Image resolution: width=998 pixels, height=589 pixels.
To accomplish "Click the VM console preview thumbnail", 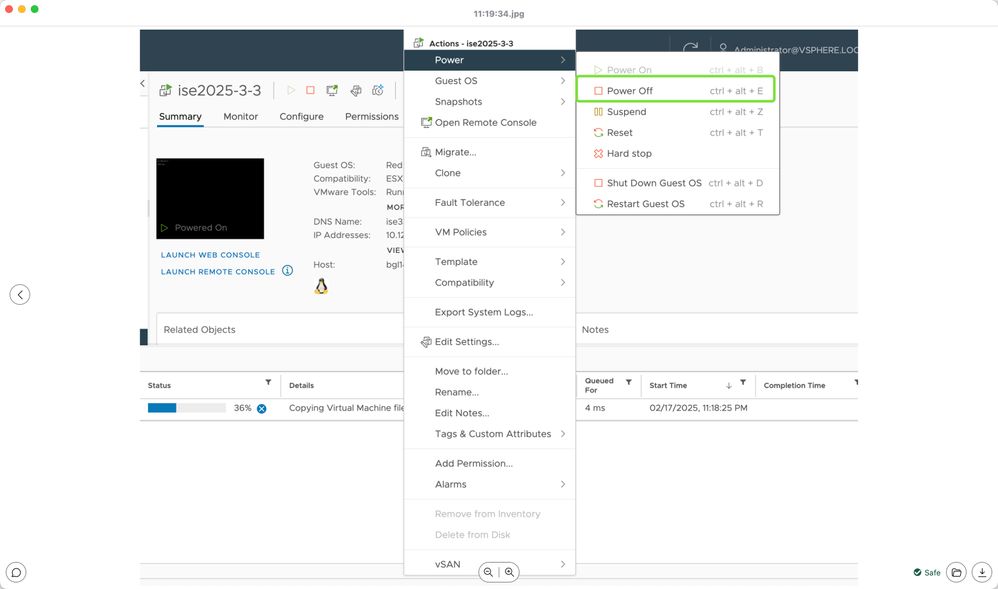I will [x=210, y=198].
